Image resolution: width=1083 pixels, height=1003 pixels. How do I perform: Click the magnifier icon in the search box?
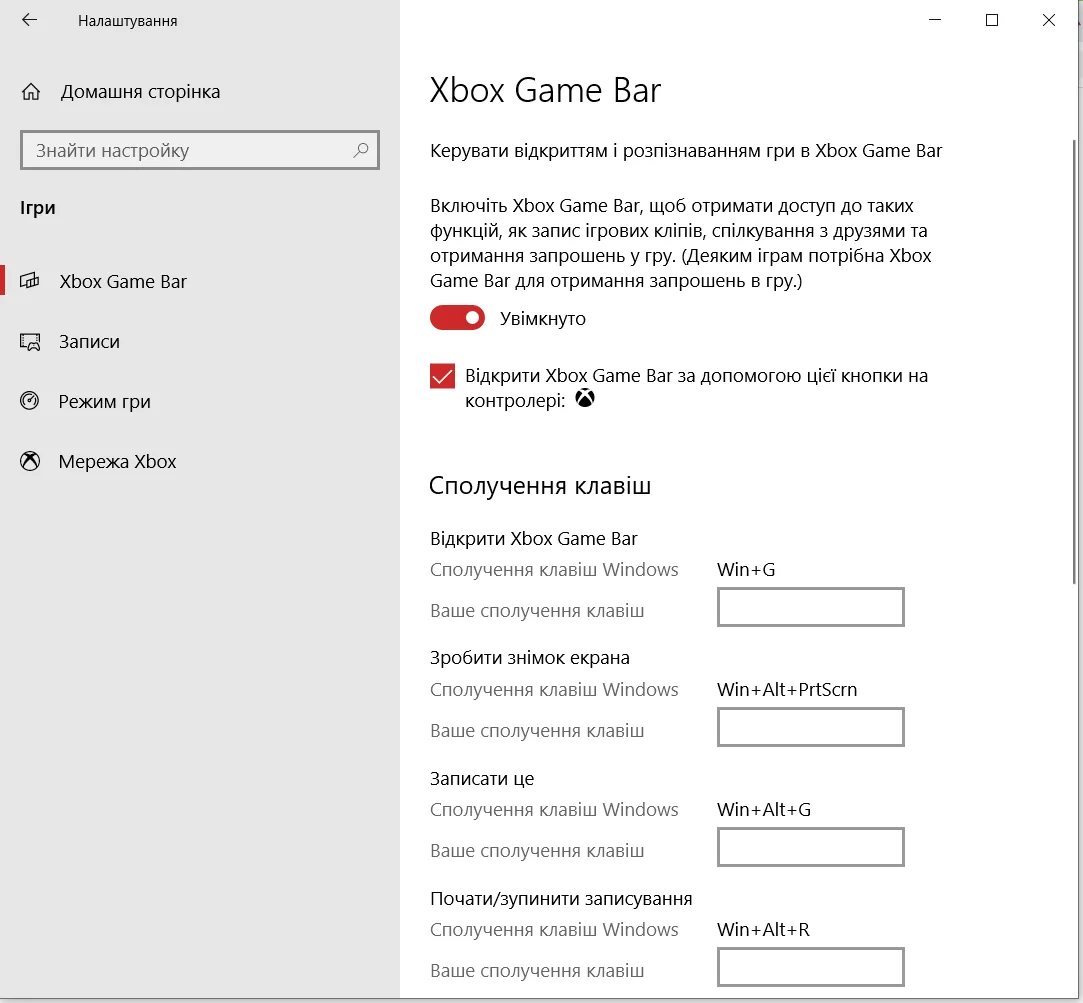point(361,150)
